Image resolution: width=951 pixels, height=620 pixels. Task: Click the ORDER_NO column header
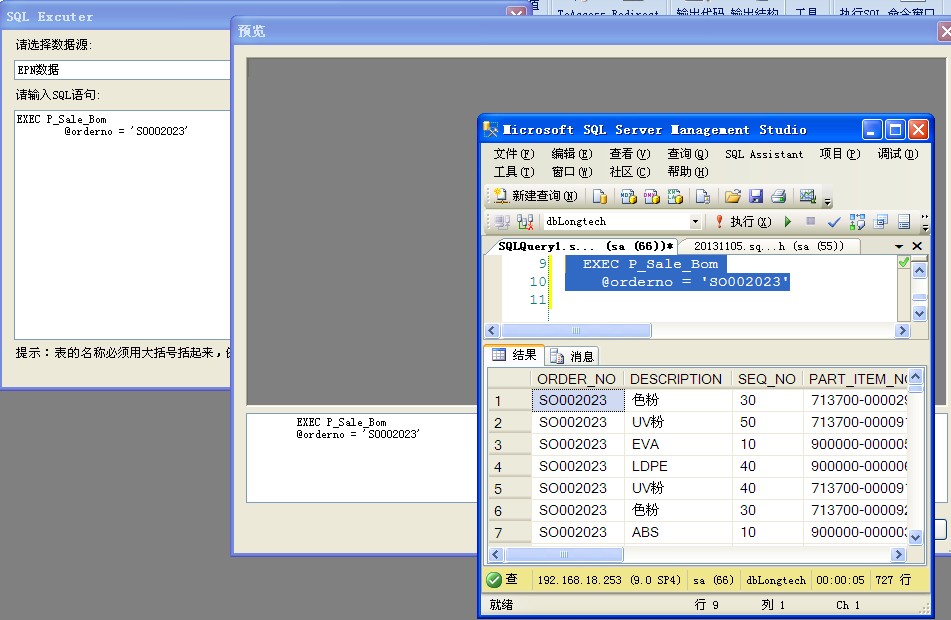[x=577, y=379]
